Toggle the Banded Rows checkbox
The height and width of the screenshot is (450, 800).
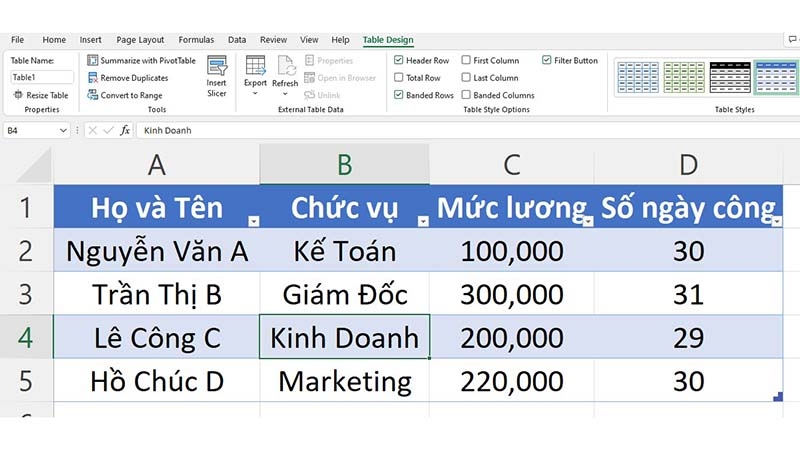pos(398,95)
